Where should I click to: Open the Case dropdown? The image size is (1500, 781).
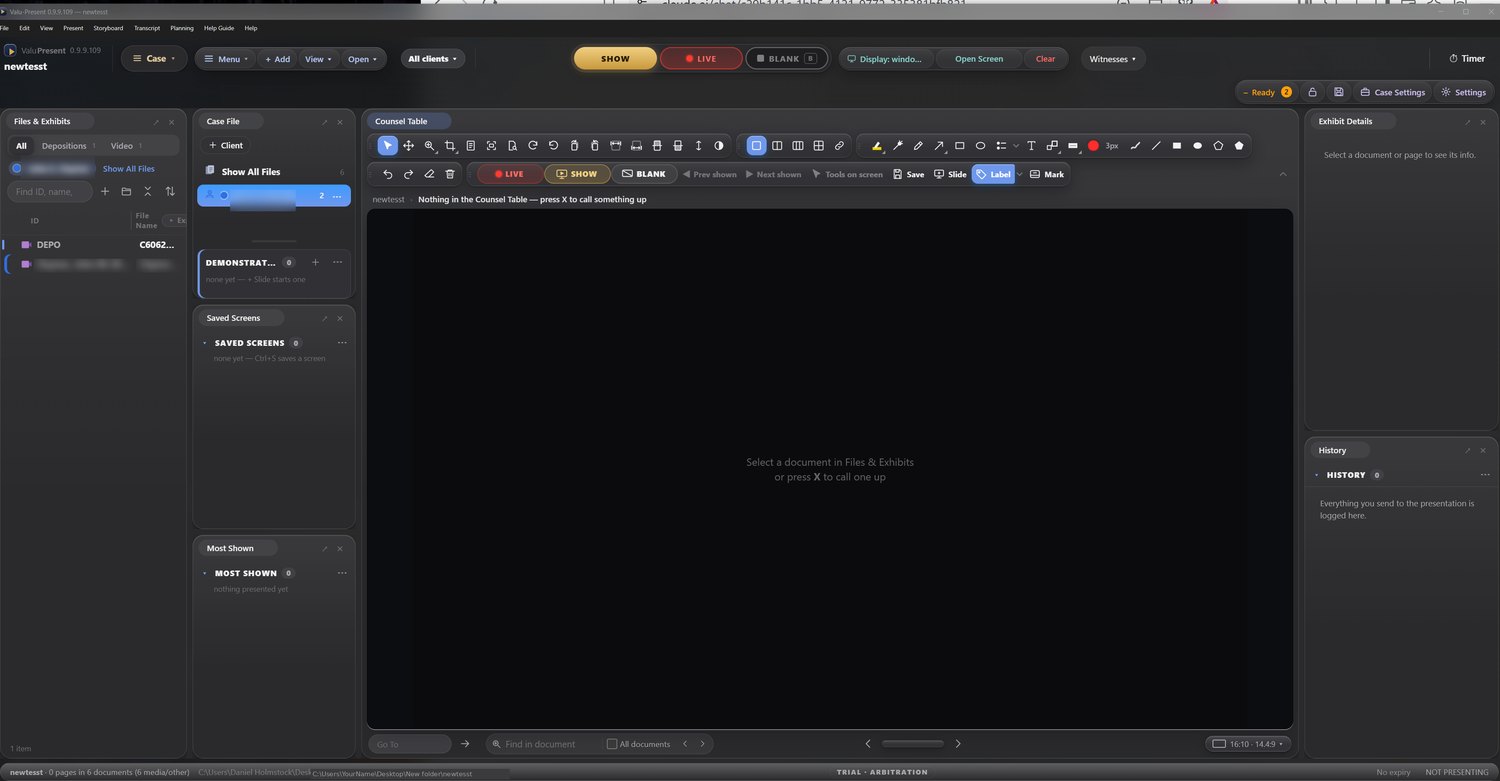pyautogui.click(x=154, y=59)
